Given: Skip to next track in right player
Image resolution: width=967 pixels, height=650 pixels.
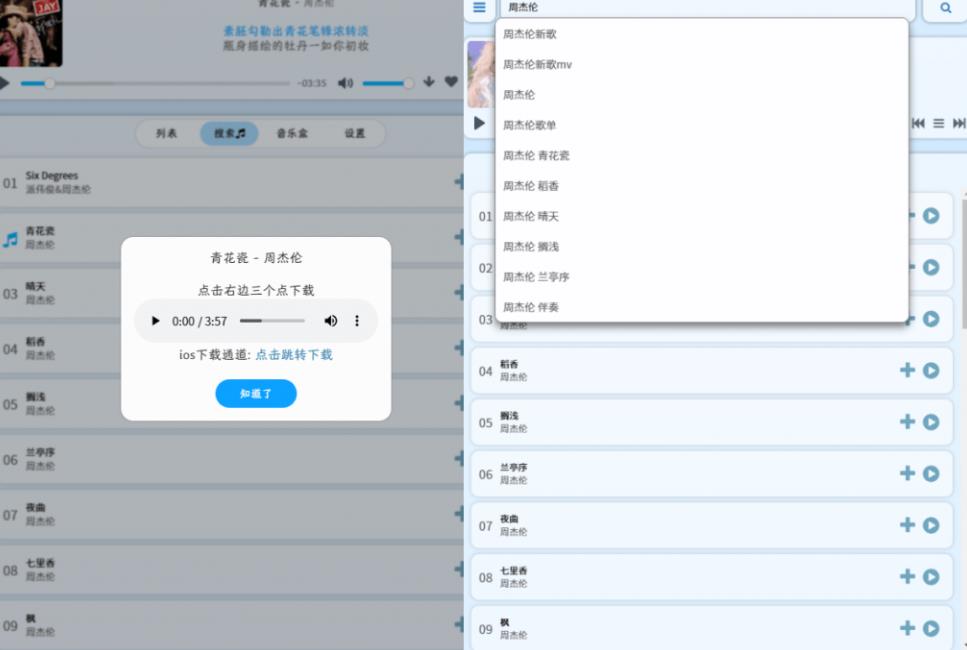Looking at the screenshot, I should (959, 123).
